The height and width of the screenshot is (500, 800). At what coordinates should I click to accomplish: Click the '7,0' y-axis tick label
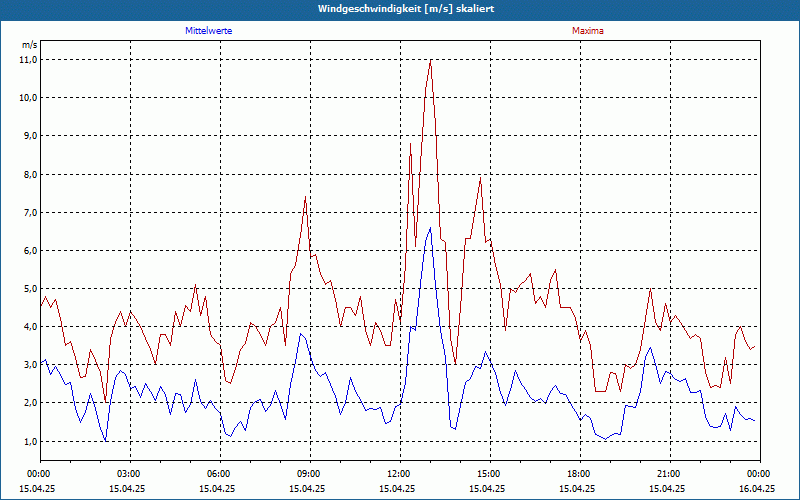(31, 212)
